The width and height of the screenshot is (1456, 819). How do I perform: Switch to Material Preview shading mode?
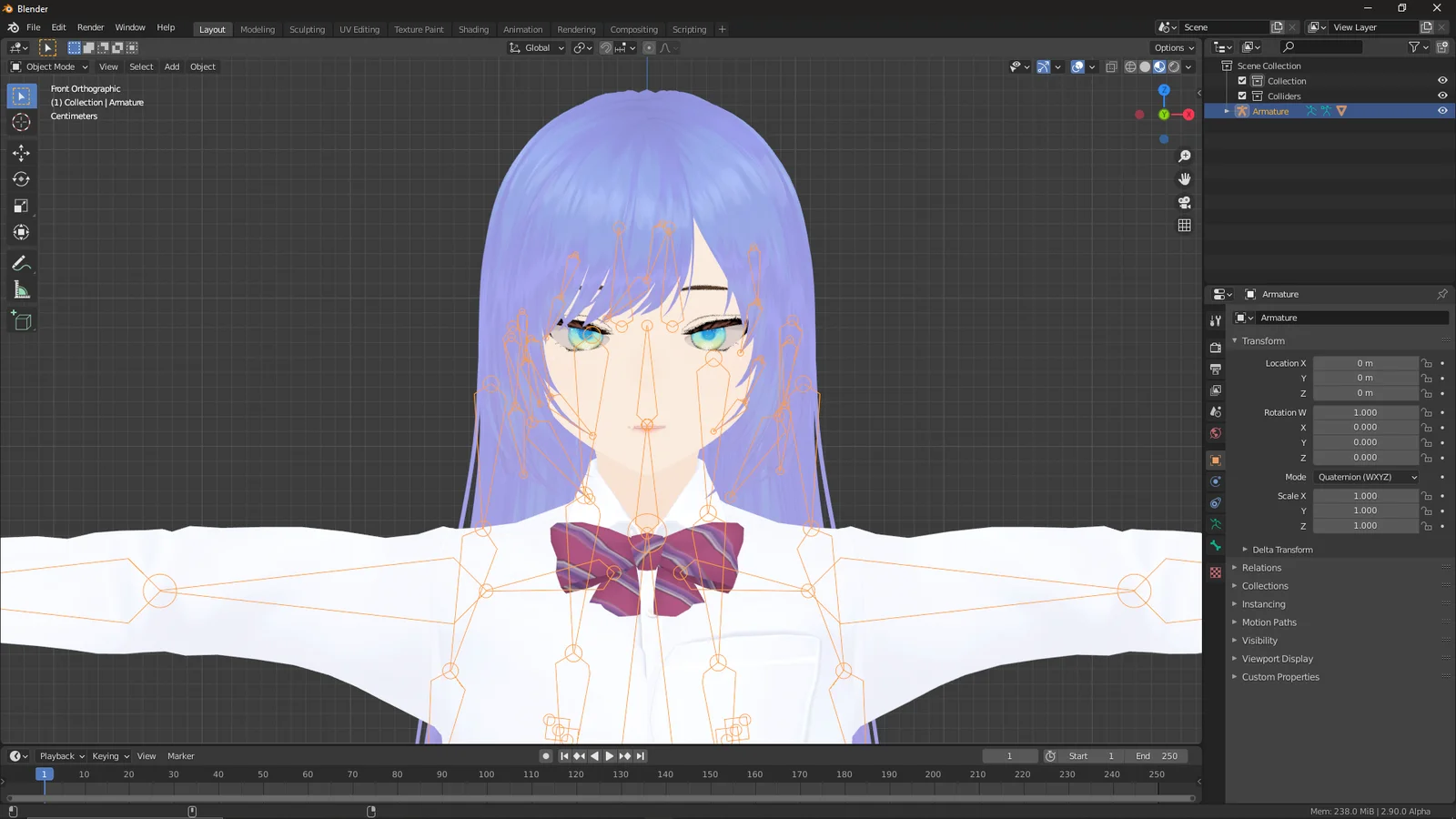point(1159,66)
